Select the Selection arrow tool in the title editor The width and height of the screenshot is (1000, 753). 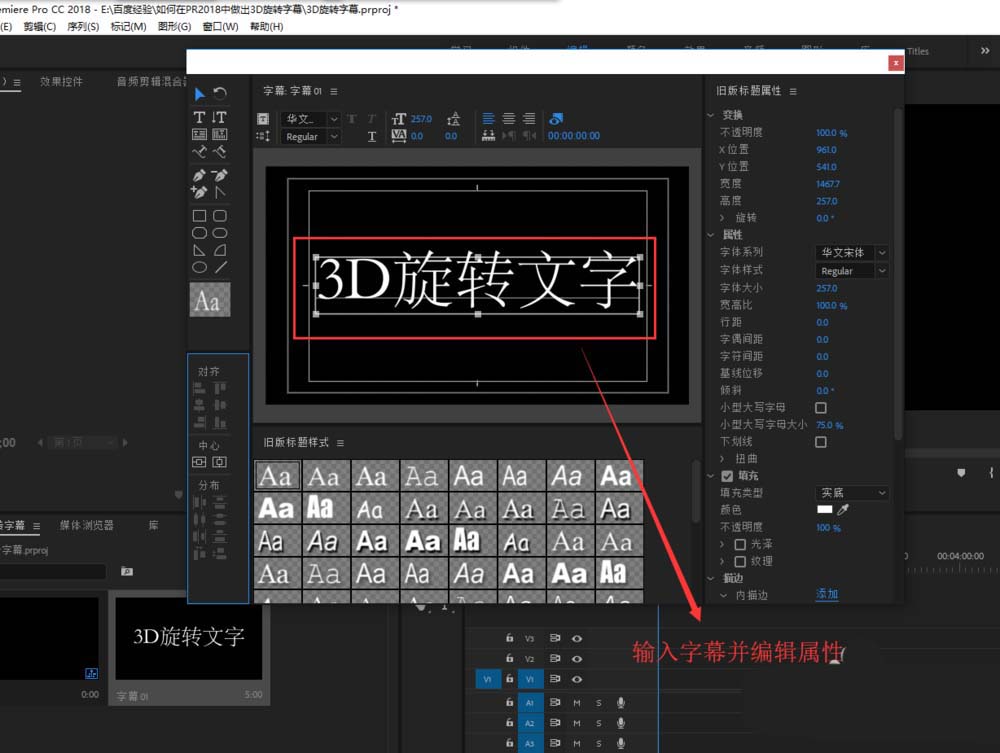200,95
